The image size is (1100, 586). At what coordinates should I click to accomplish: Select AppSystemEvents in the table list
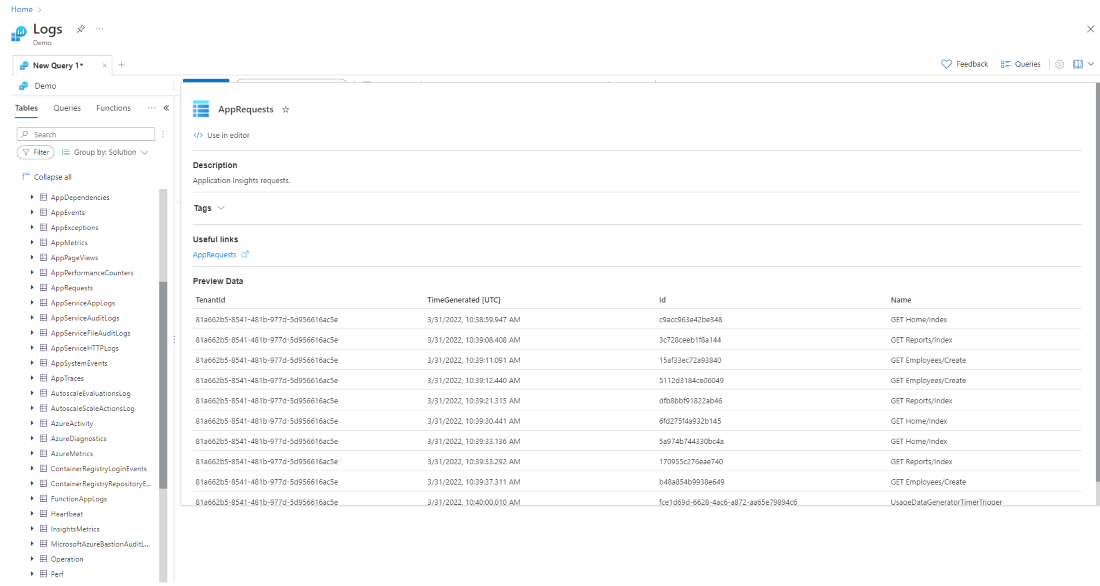tap(79, 364)
